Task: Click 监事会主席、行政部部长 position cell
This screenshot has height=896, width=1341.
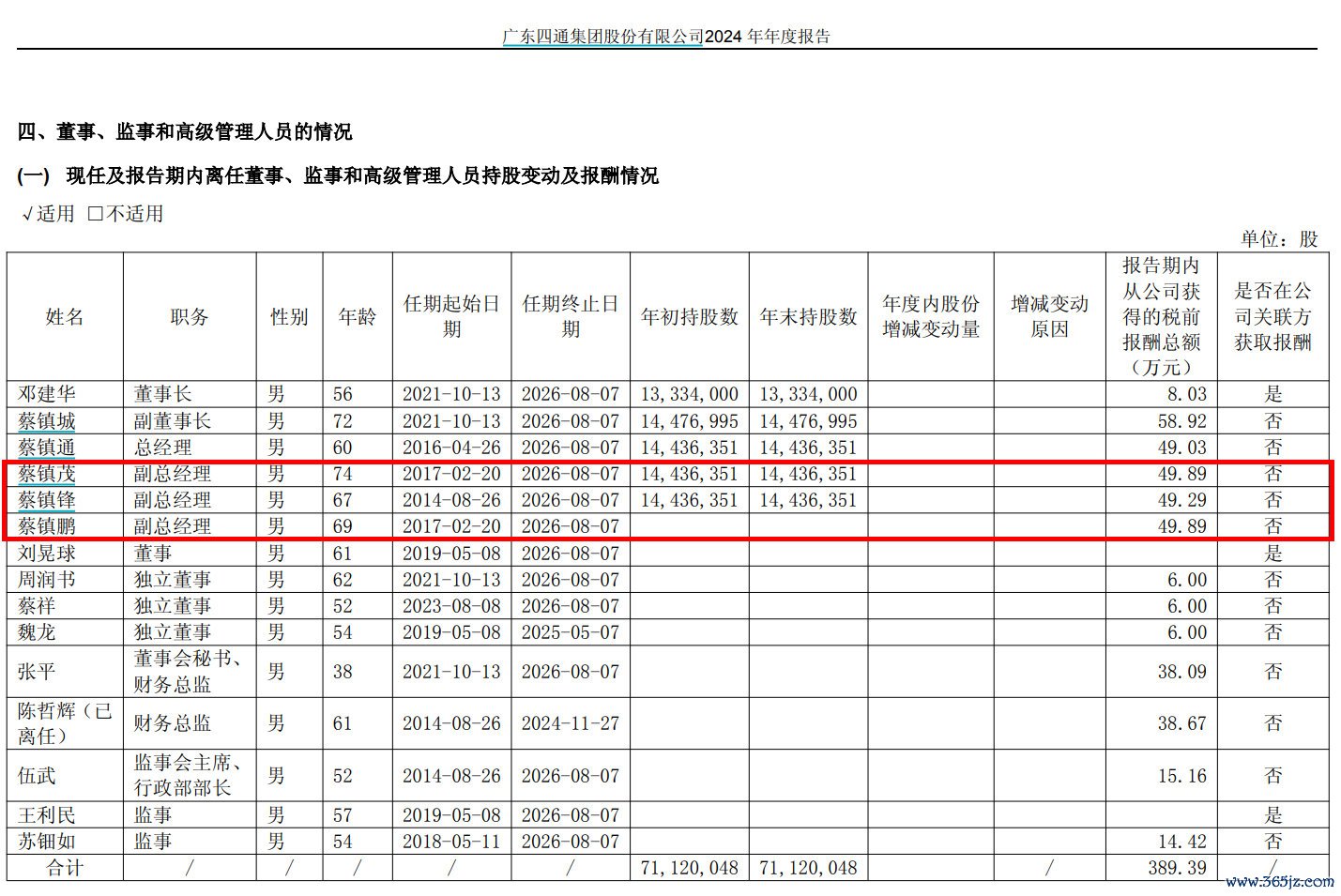Action: click(x=188, y=776)
